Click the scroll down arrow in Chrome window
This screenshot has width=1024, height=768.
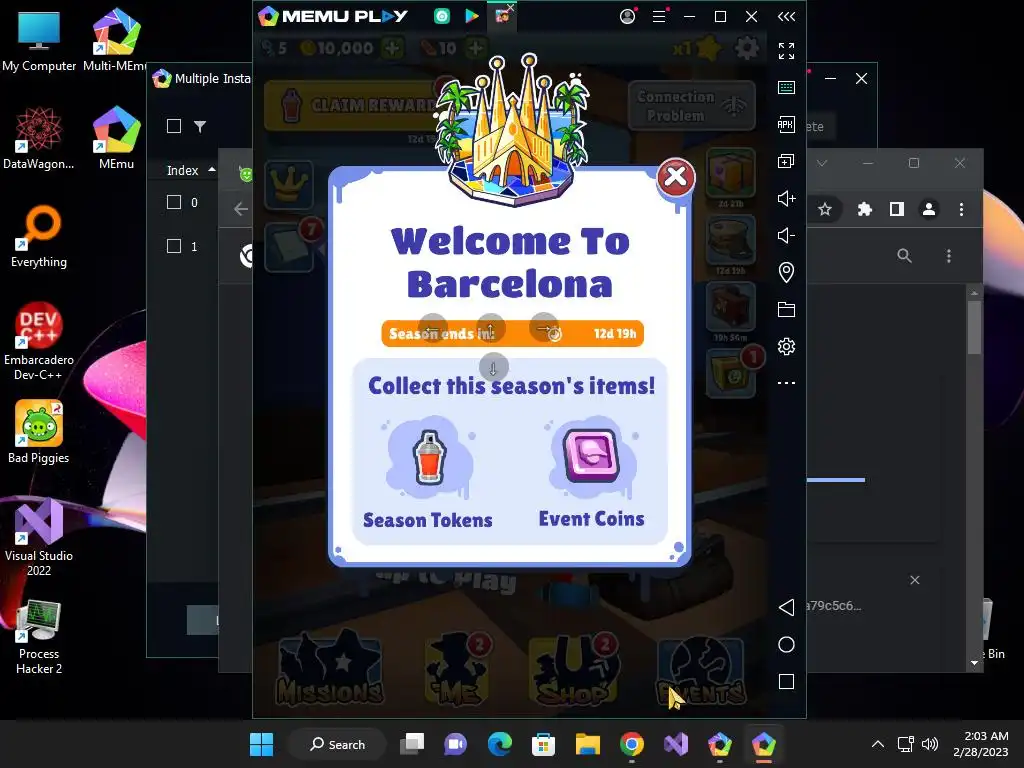(974, 663)
